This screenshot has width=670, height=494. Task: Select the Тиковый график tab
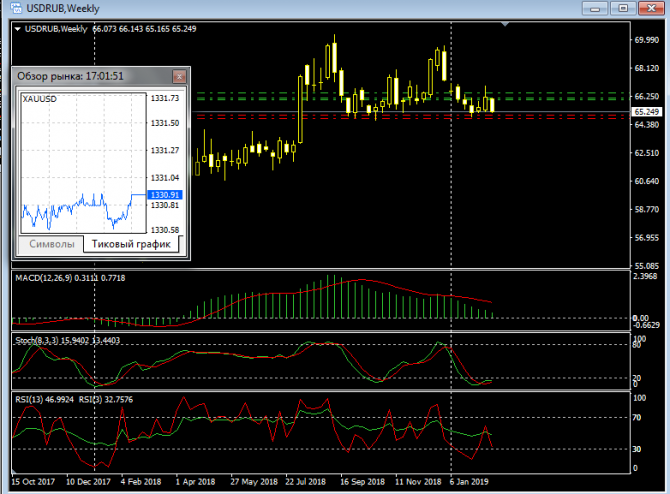click(131, 244)
